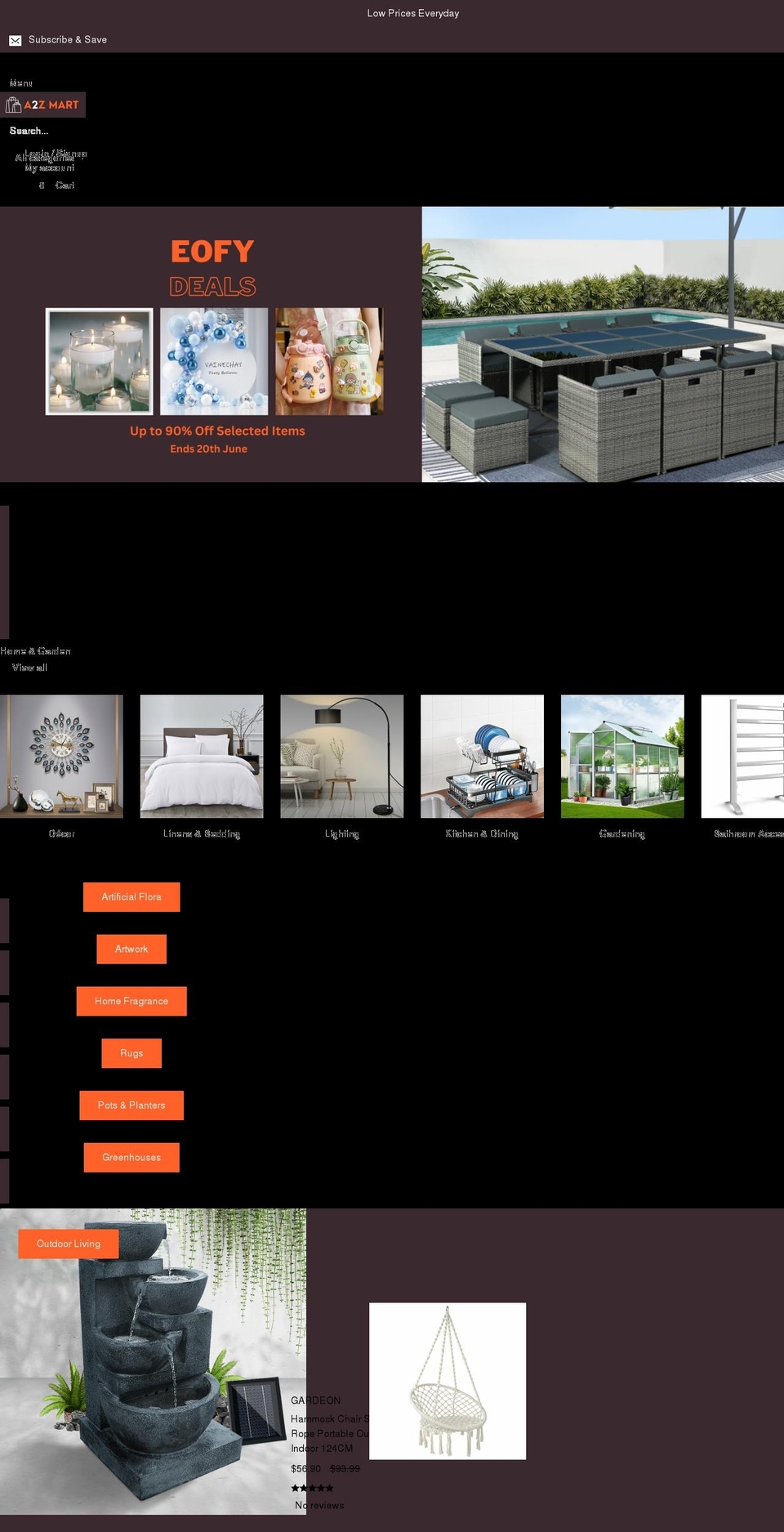Click the struck-through $93.99 price
Image resolution: width=784 pixels, height=1532 pixels.
[x=345, y=1468]
